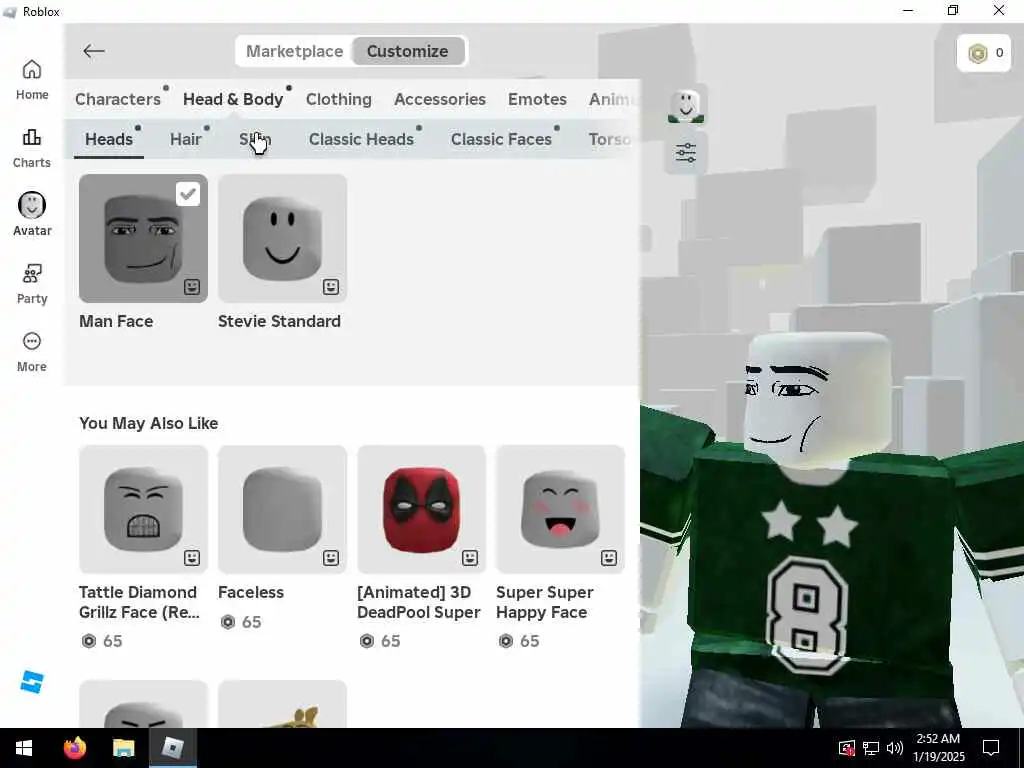Open the avatar settings sliders icon

pyautogui.click(x=686, y=153)
